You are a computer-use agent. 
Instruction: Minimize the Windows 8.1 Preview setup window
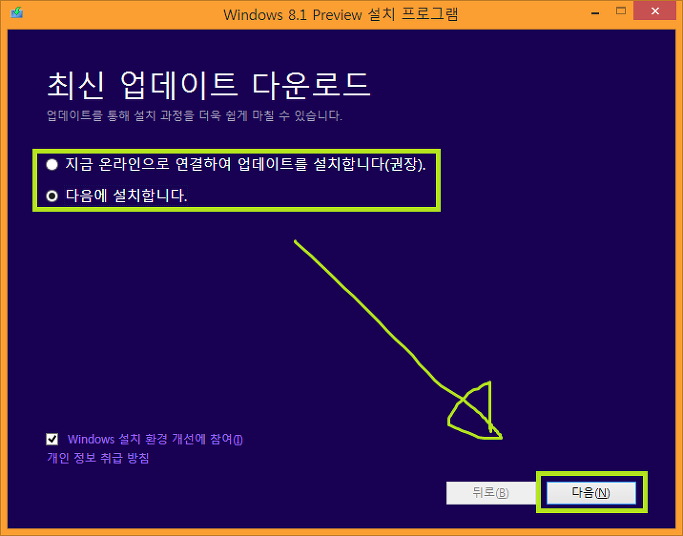(x=595, y=13)
